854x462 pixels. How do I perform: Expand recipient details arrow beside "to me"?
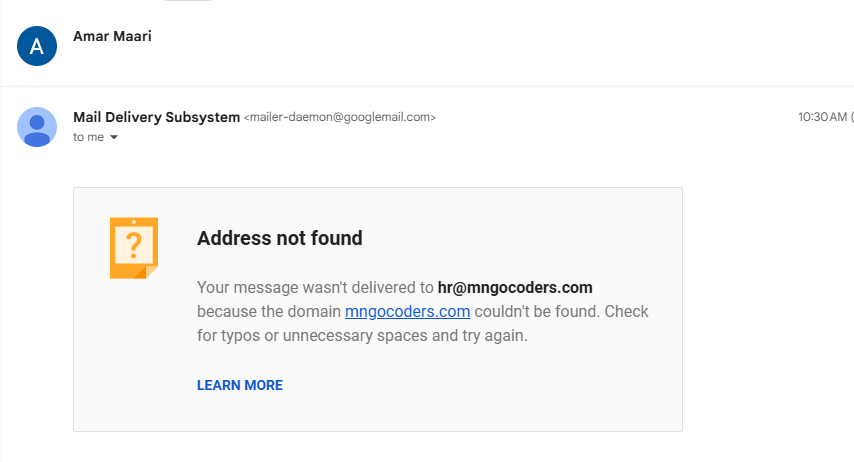coord(114,137)
